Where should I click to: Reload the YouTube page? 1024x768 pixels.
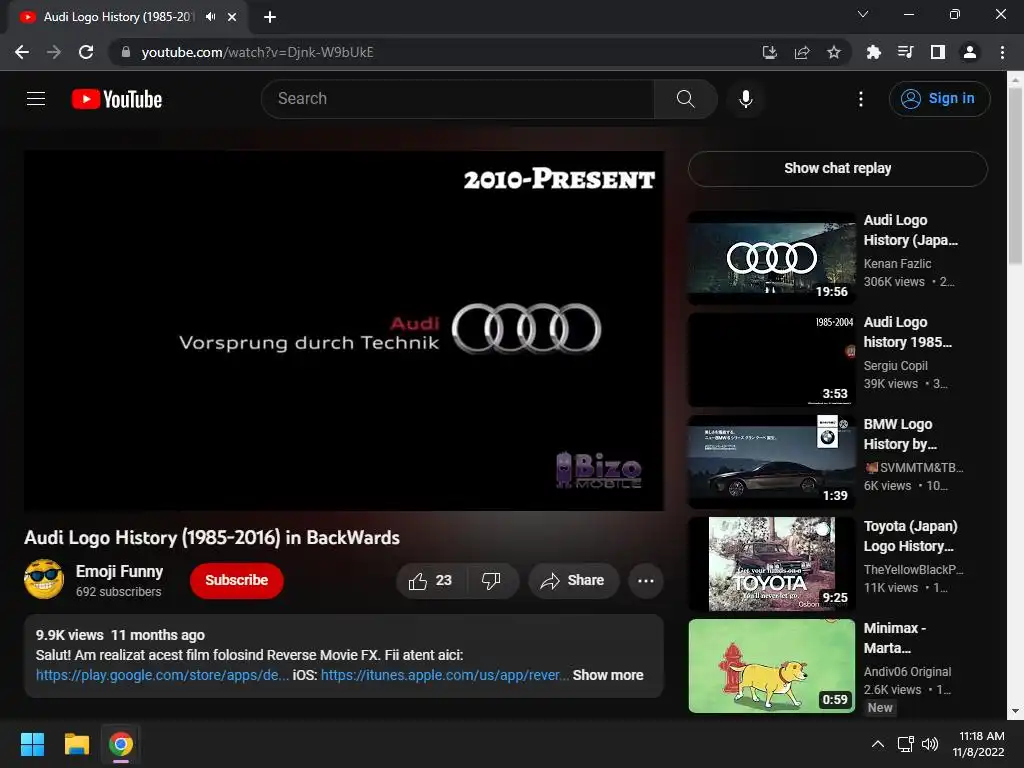(86, 52)
